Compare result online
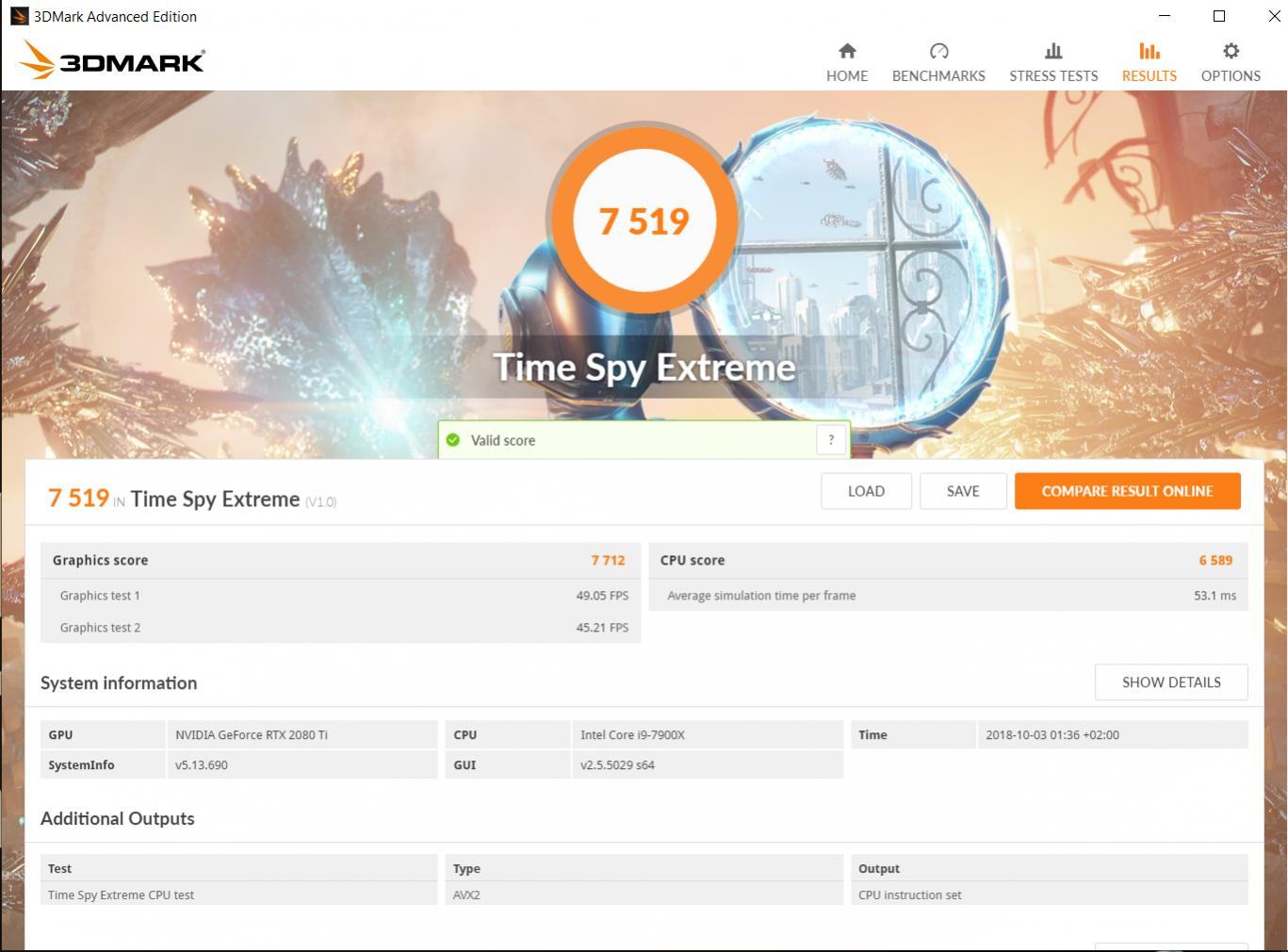 point(1127,491)
